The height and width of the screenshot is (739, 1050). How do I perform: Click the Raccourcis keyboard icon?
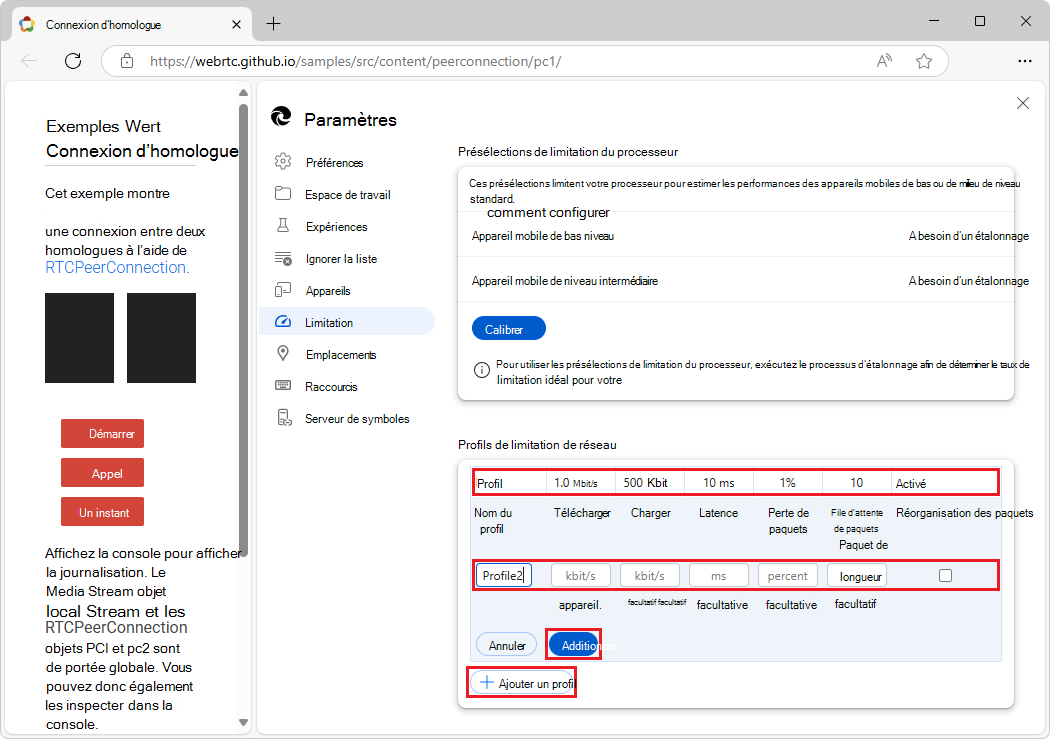283,386
